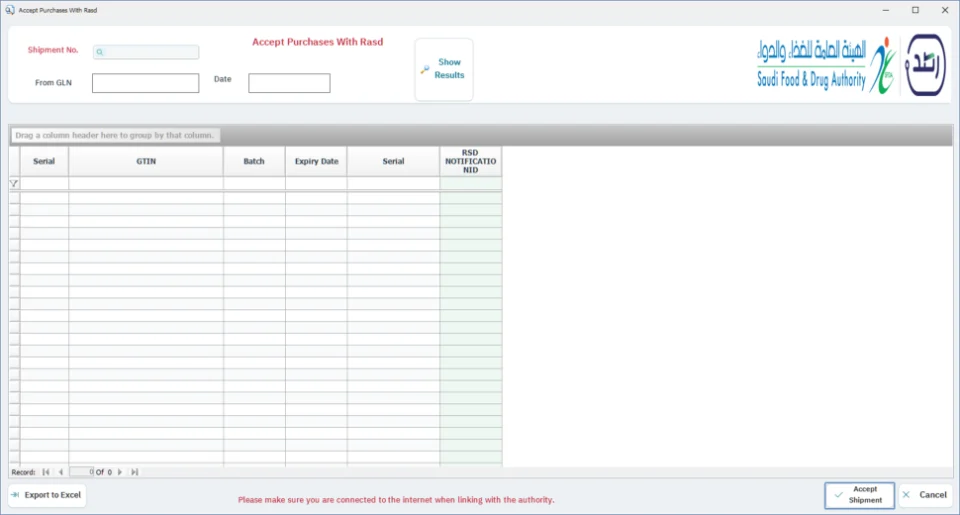The width and height of the screenshot is (960, 515).
Task: Click the search magnifier in Shipment No. field
Action: click(x=100, y=52)
